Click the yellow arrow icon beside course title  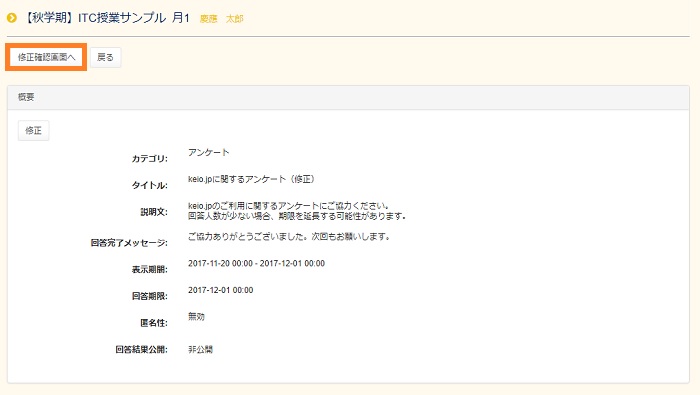[x=12, y=18]
